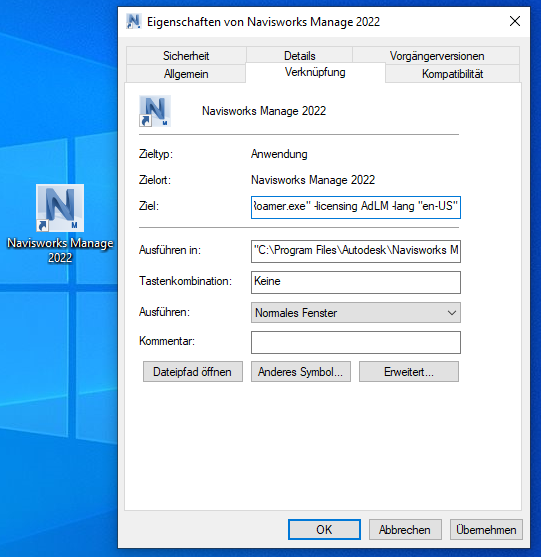Viewport: 541px width, 557px height.
Task: Select the Verknüpfung tab
Action: point(315,72)
